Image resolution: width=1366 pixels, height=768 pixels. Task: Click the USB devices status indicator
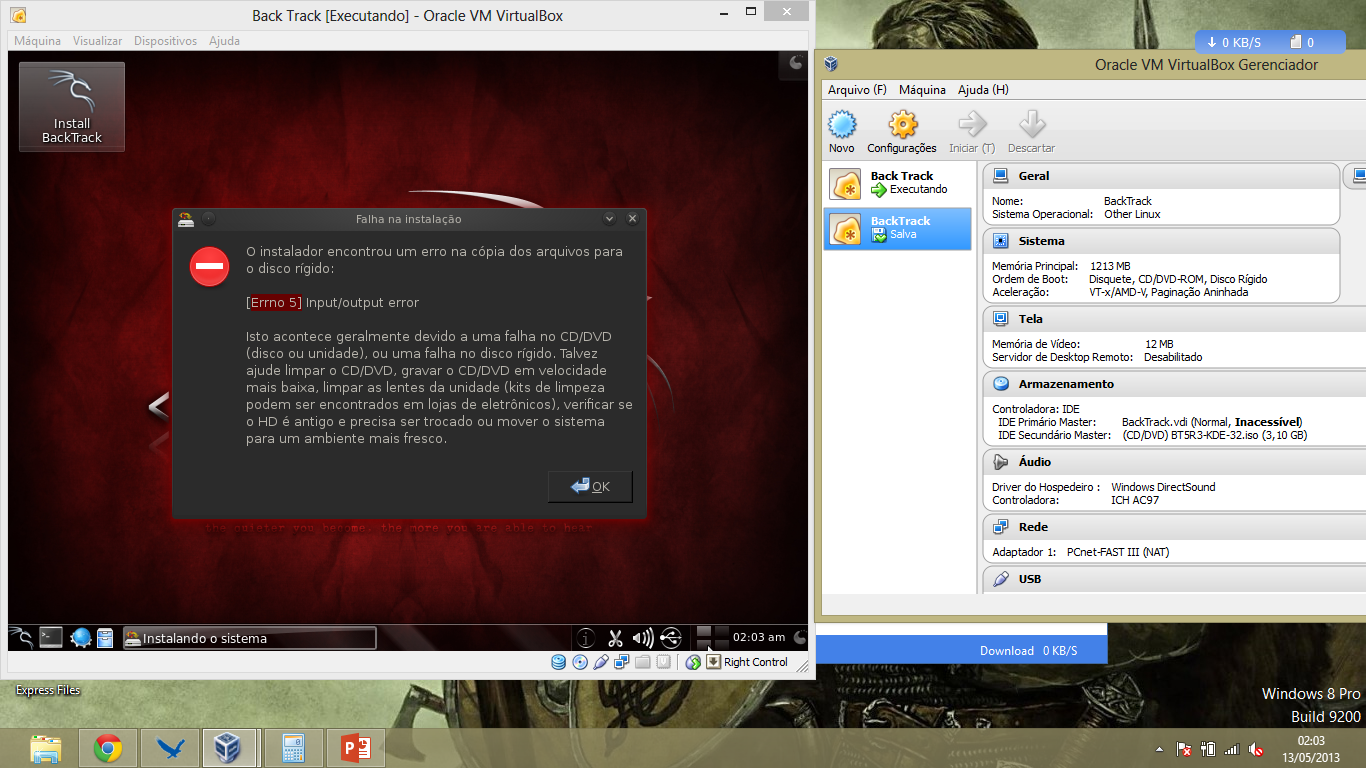coord(601,662)
